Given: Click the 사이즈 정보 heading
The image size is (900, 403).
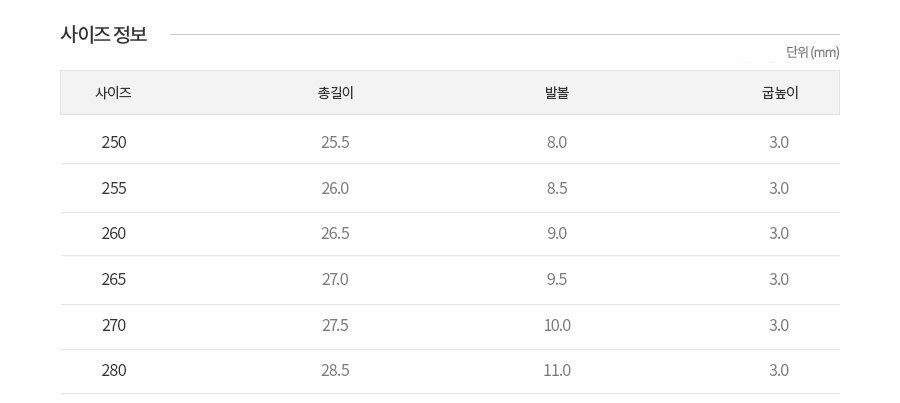Looking at the screenshot, I should pyautogui.click(x=104, y=35).
